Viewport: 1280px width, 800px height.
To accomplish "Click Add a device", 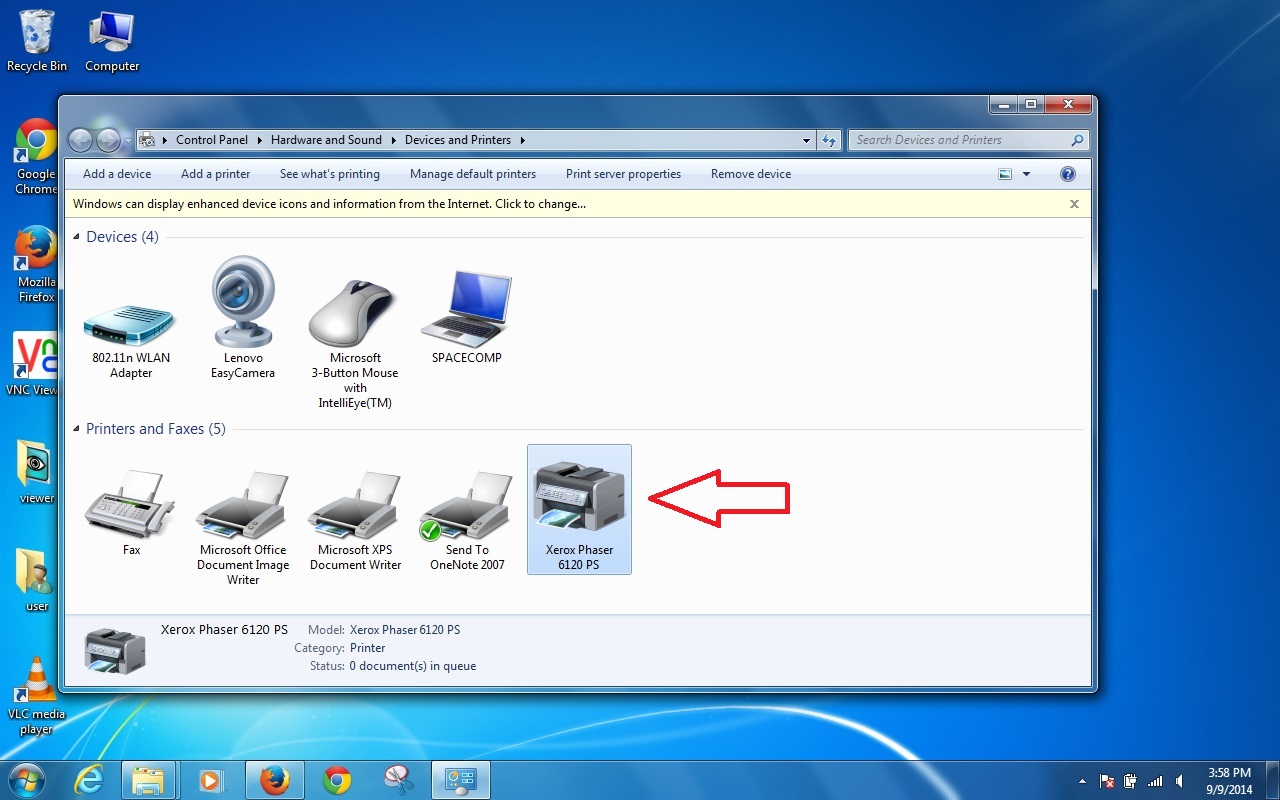I will pyautogui.click(x=117, y=174).
